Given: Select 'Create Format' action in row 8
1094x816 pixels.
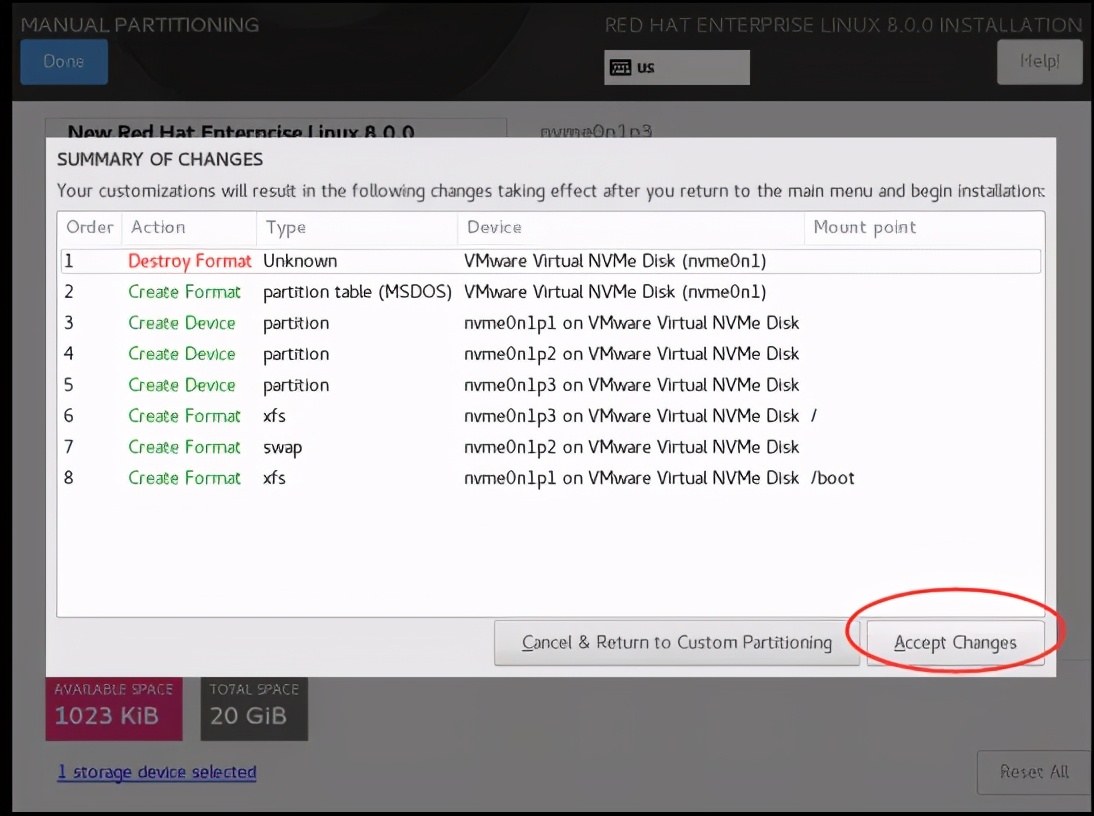Looking at the screenshot, I should click(x=184, y=478).
